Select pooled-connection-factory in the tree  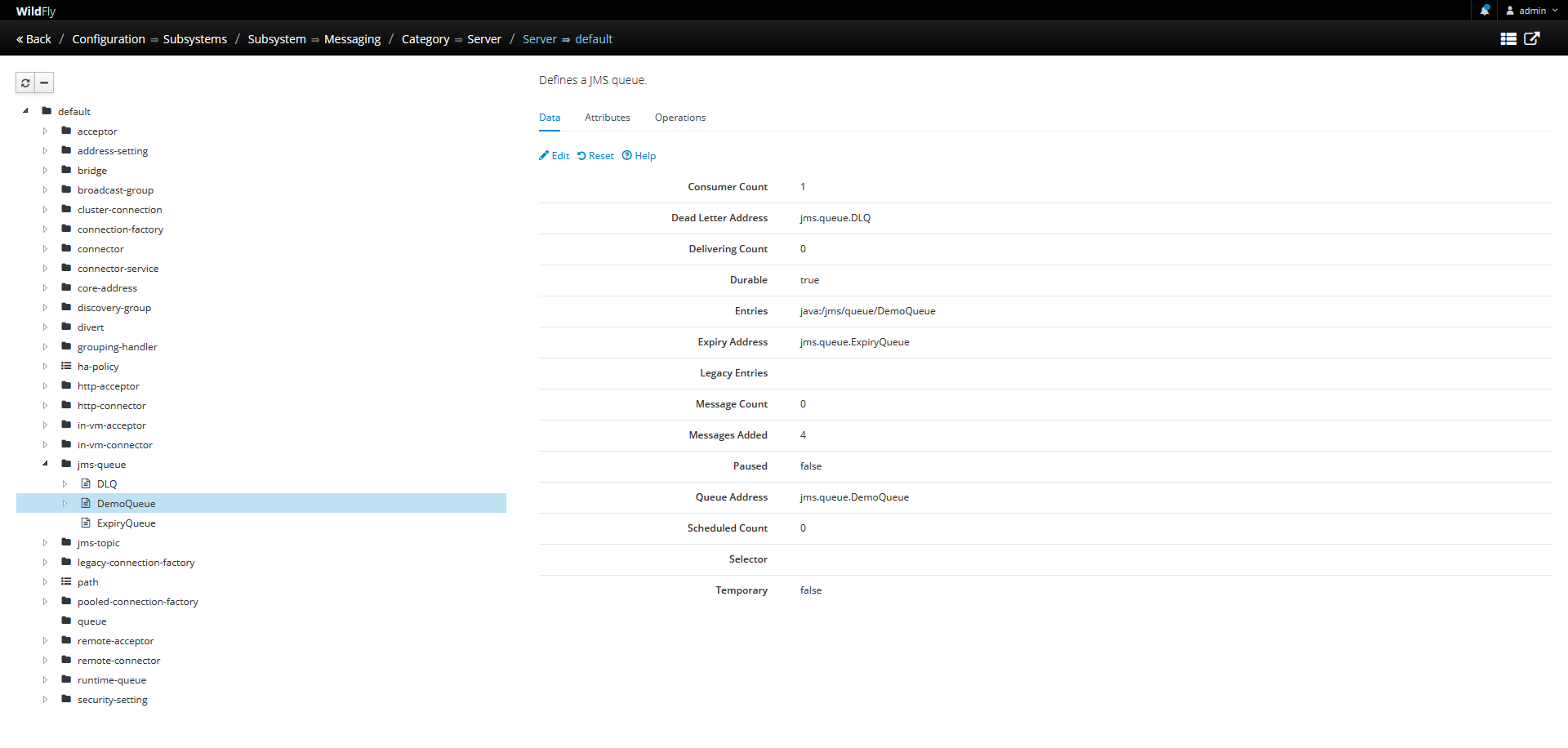click(x=137, y=602)
